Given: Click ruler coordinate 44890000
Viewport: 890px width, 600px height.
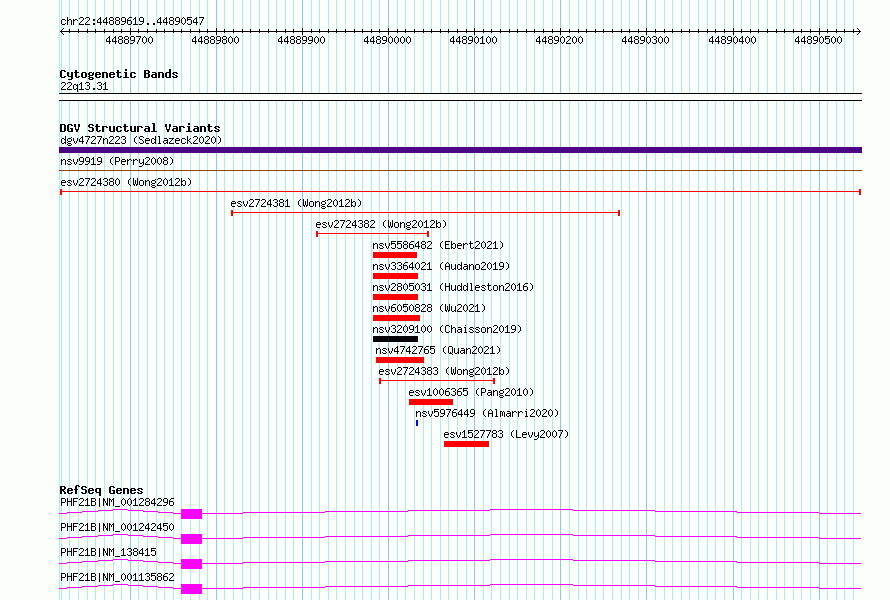Looking at the screenshot, I should (388, 40).
